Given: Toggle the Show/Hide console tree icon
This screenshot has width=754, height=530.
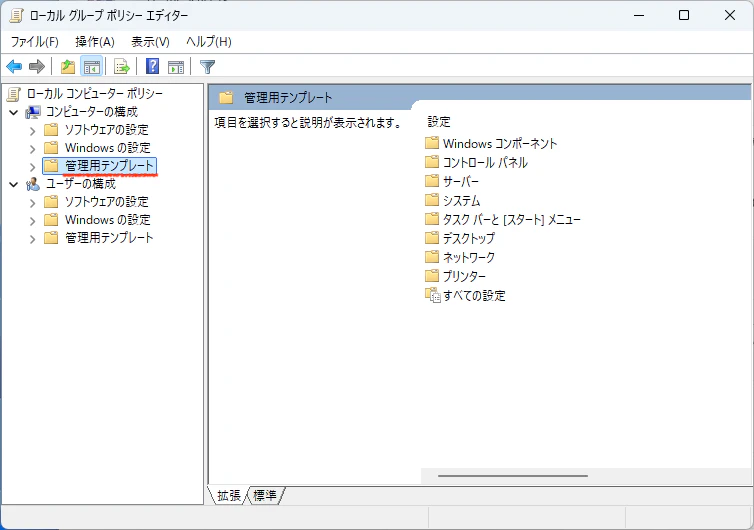Looking at the screenshot, I should tap(91, 66).
